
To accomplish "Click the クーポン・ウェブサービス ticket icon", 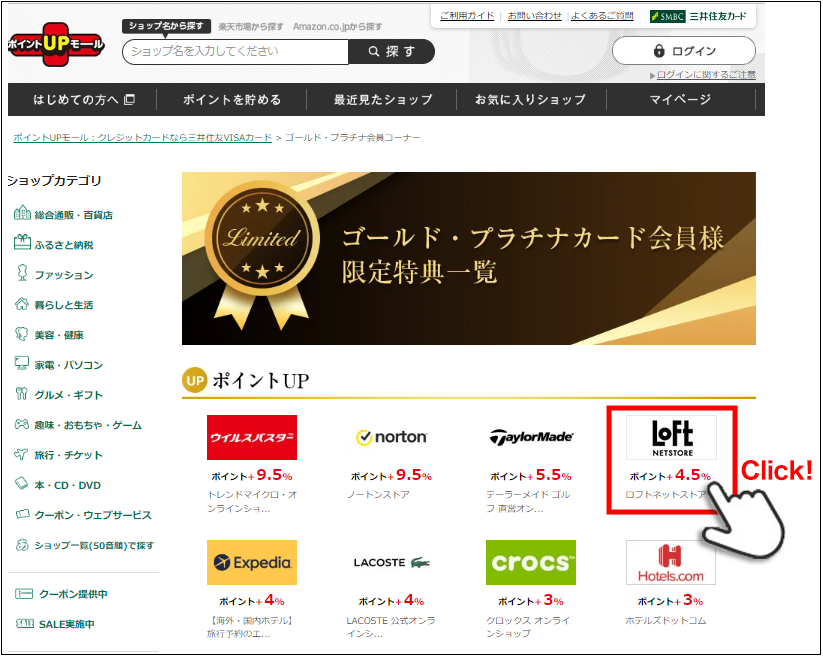I will tap(22, 514).
